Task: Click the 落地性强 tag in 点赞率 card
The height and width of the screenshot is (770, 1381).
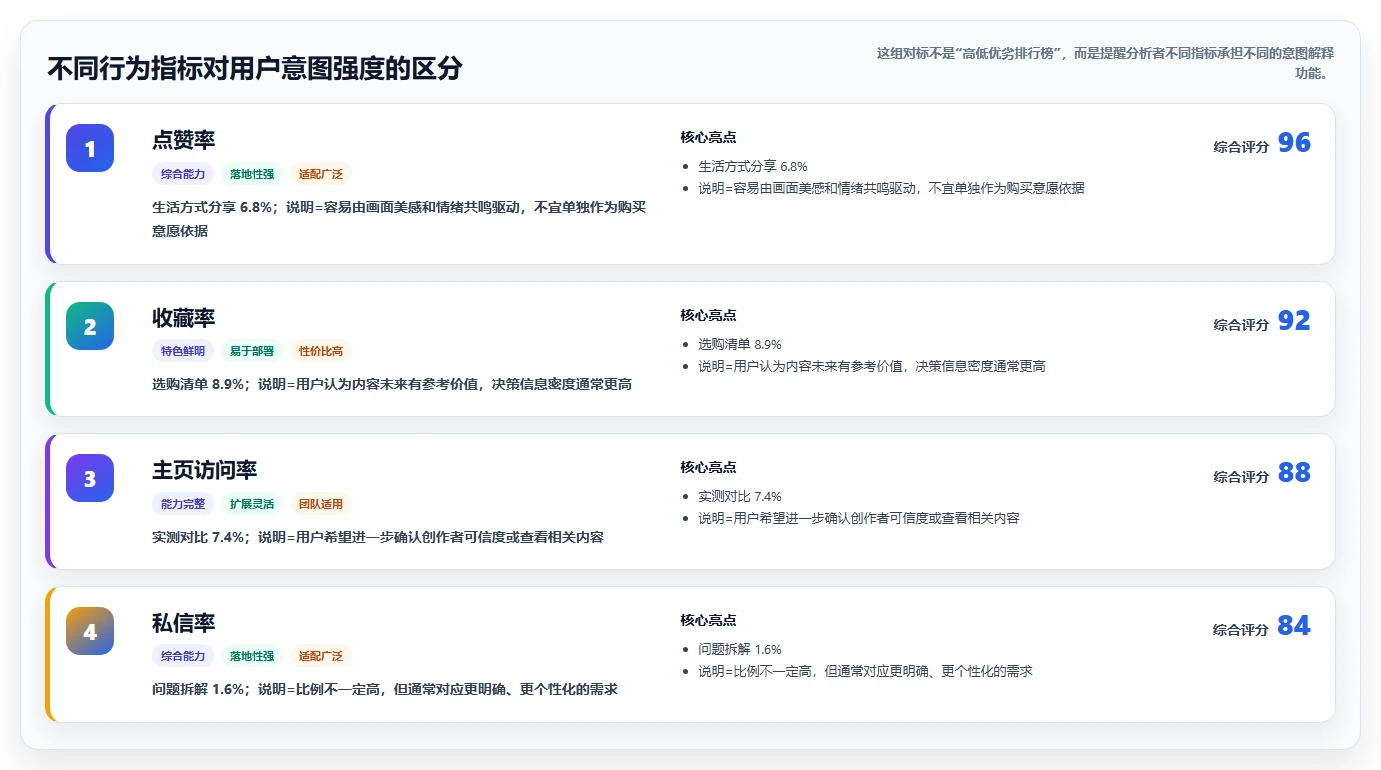Action: [252, 174]
